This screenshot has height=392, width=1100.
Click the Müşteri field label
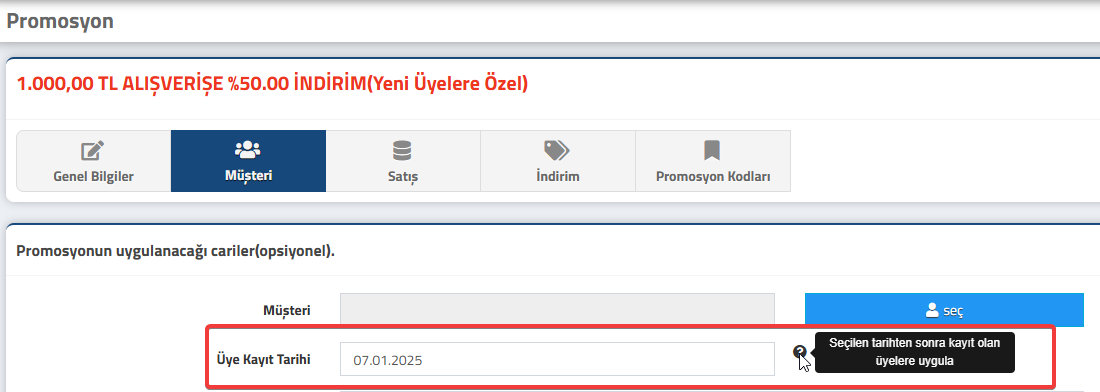coord(287,310)
